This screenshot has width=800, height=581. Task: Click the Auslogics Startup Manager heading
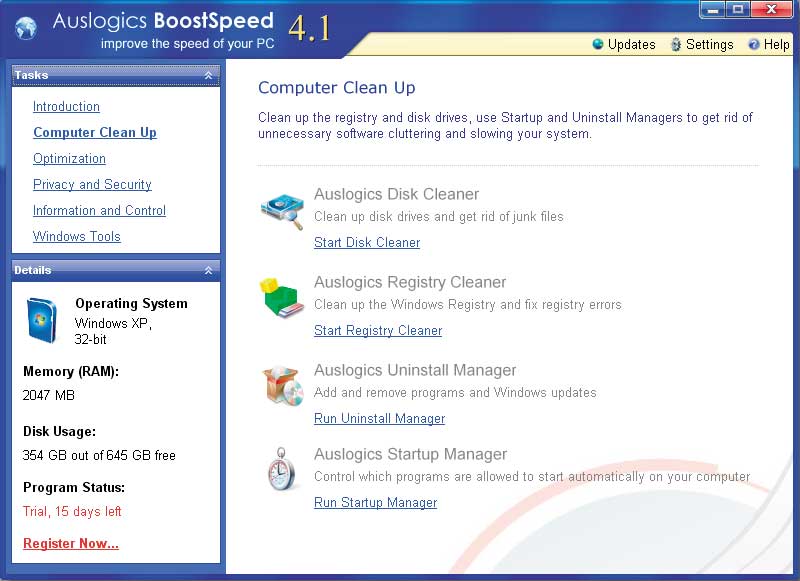(x=410, y=454)
